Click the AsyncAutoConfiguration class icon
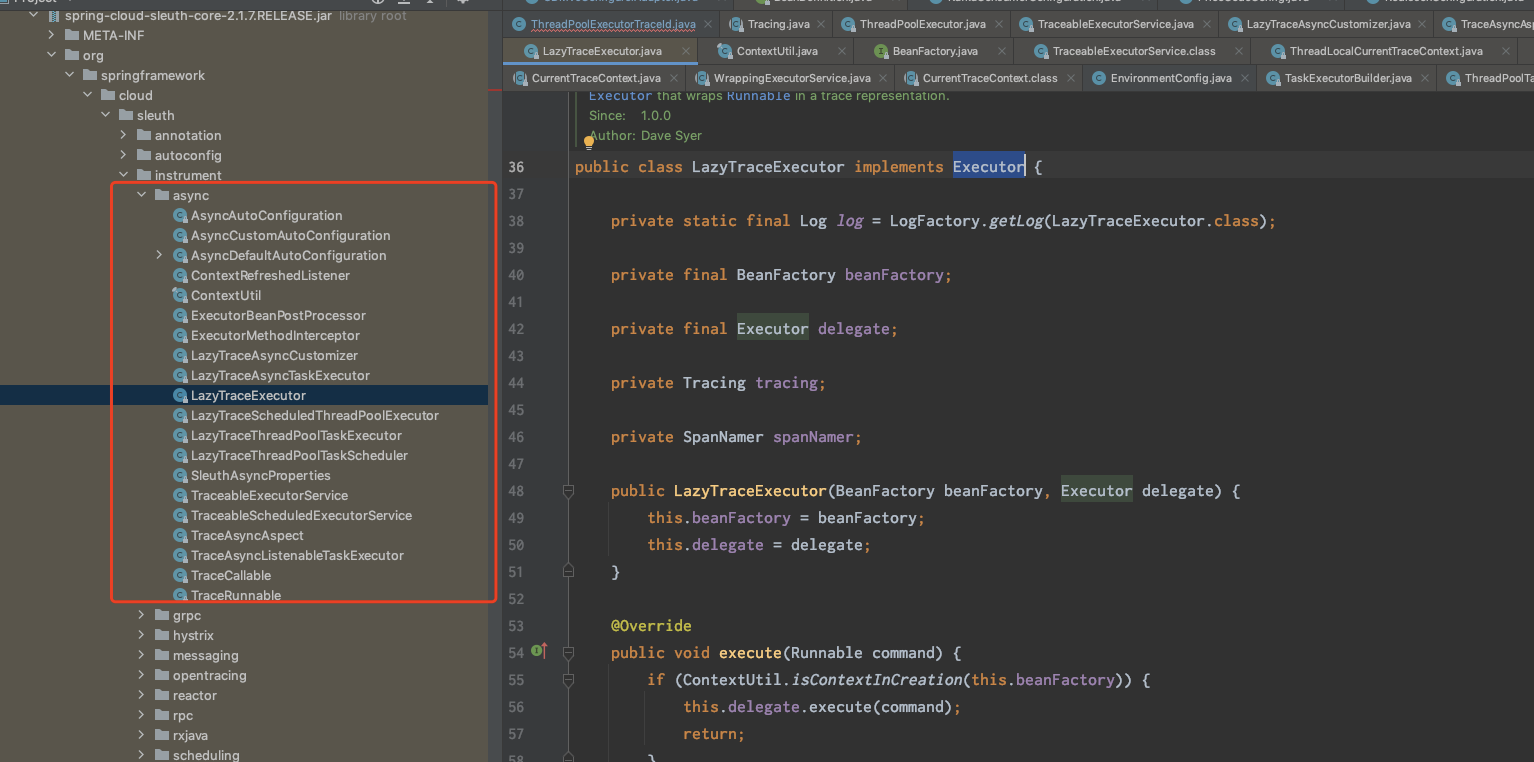Screen dimensions: 1534x762 point(180,216)
